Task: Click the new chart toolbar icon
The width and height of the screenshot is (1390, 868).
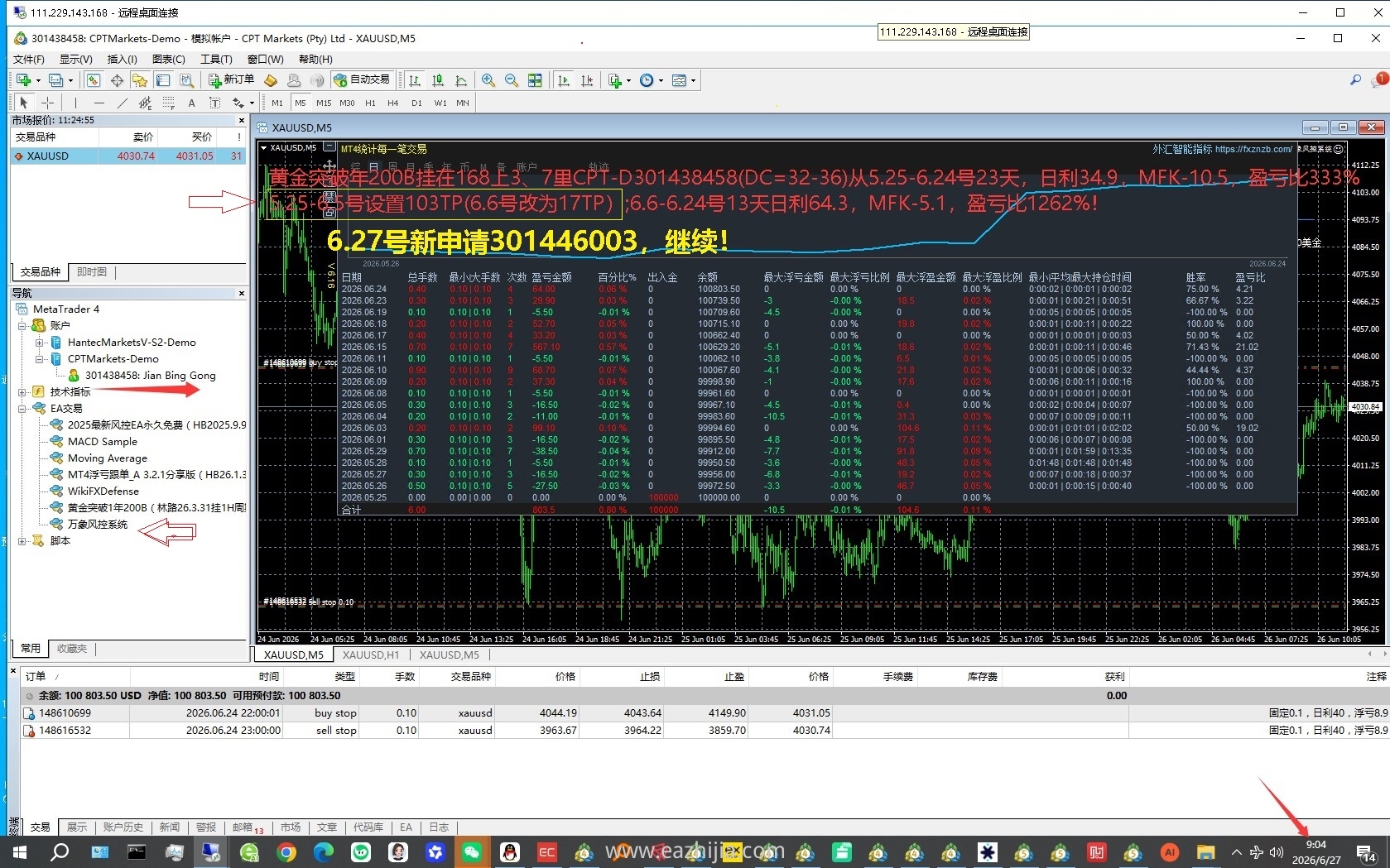Action: pos(23,80)
